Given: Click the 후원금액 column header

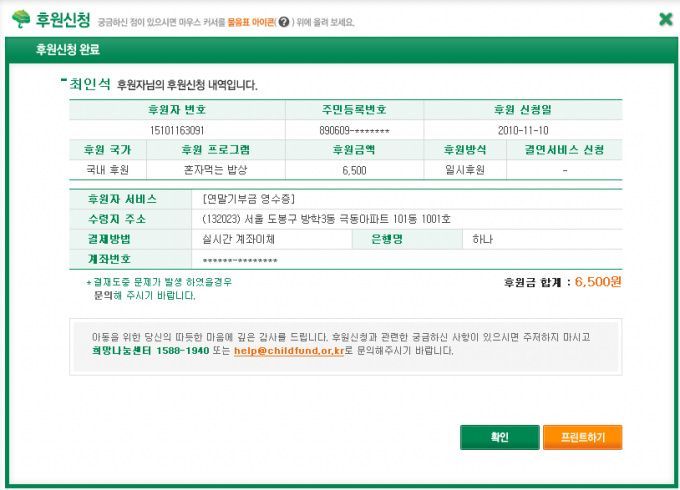Looking at the screenshot, I should (x=354, y=150).
